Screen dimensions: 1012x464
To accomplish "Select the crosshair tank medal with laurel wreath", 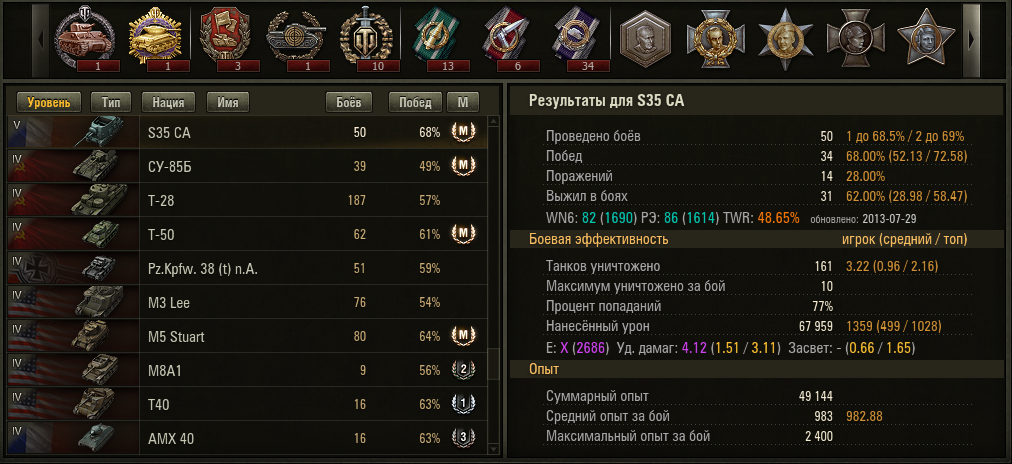I will point(294,36).
